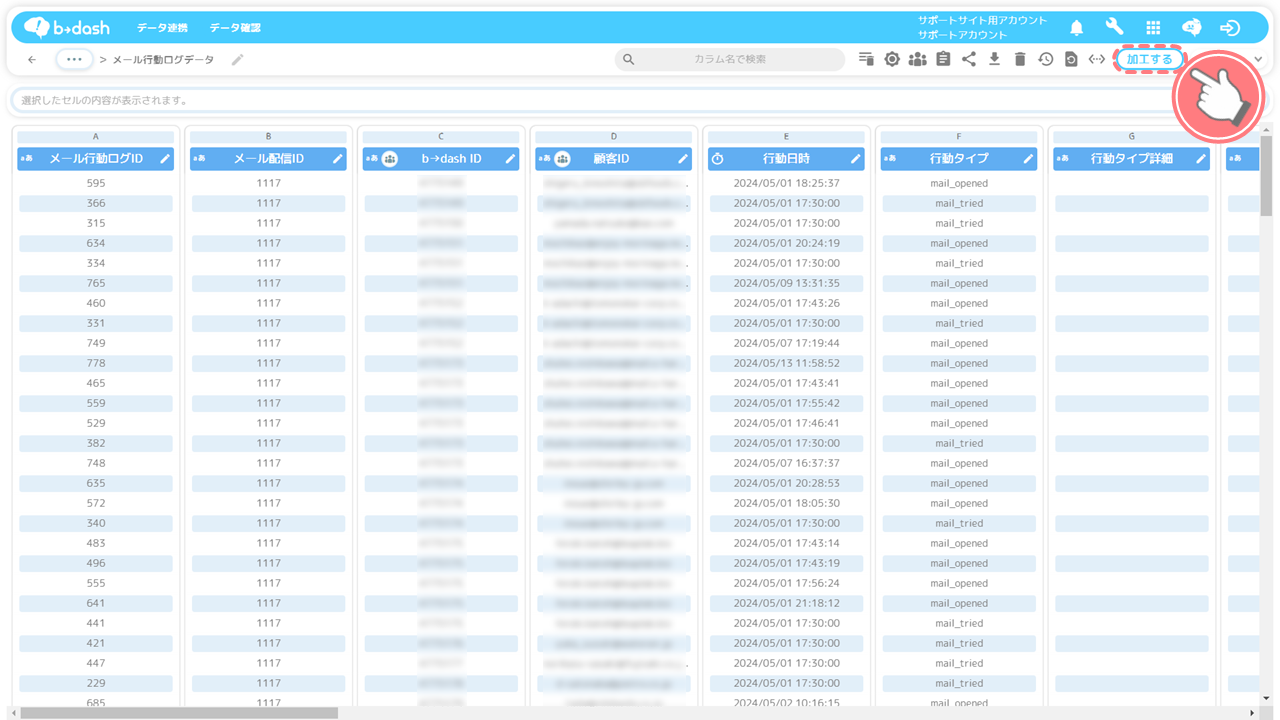This screenshot has height=720, width=1280.
Task: Edit the b→dash ID column with its pencil
Action: pyautogui.click(x=510, y=158)
